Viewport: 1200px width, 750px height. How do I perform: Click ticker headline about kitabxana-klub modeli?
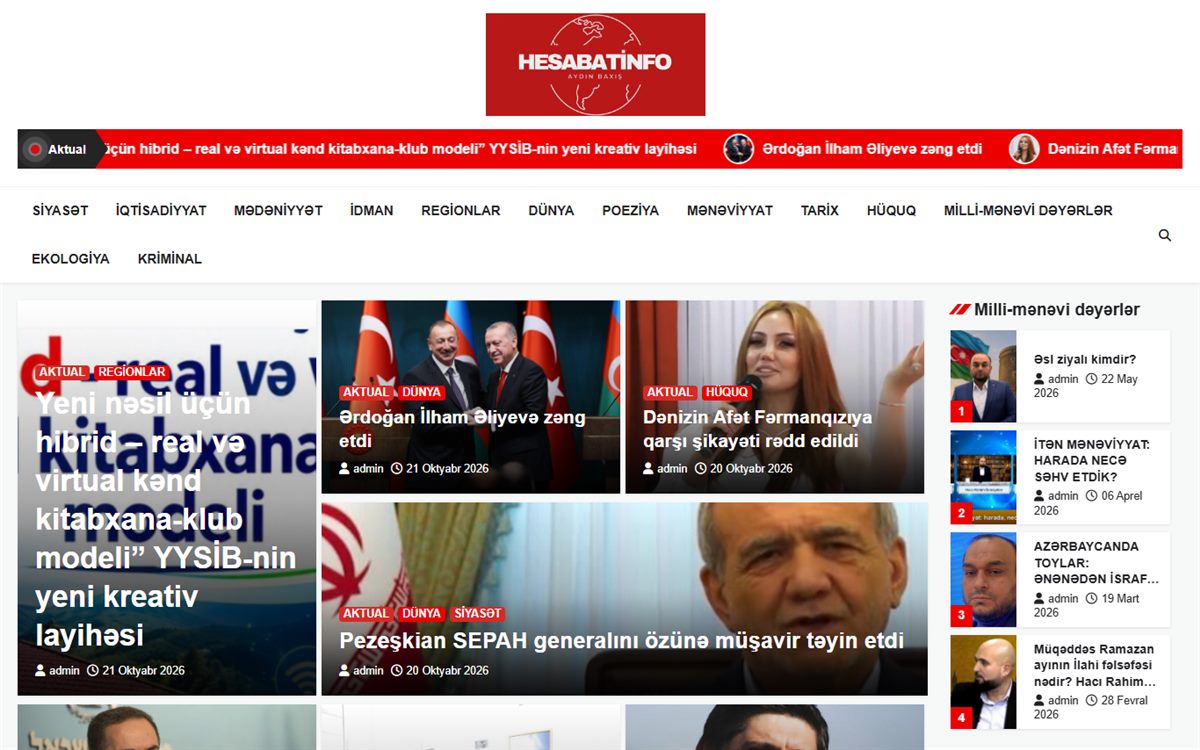point(400,149)
